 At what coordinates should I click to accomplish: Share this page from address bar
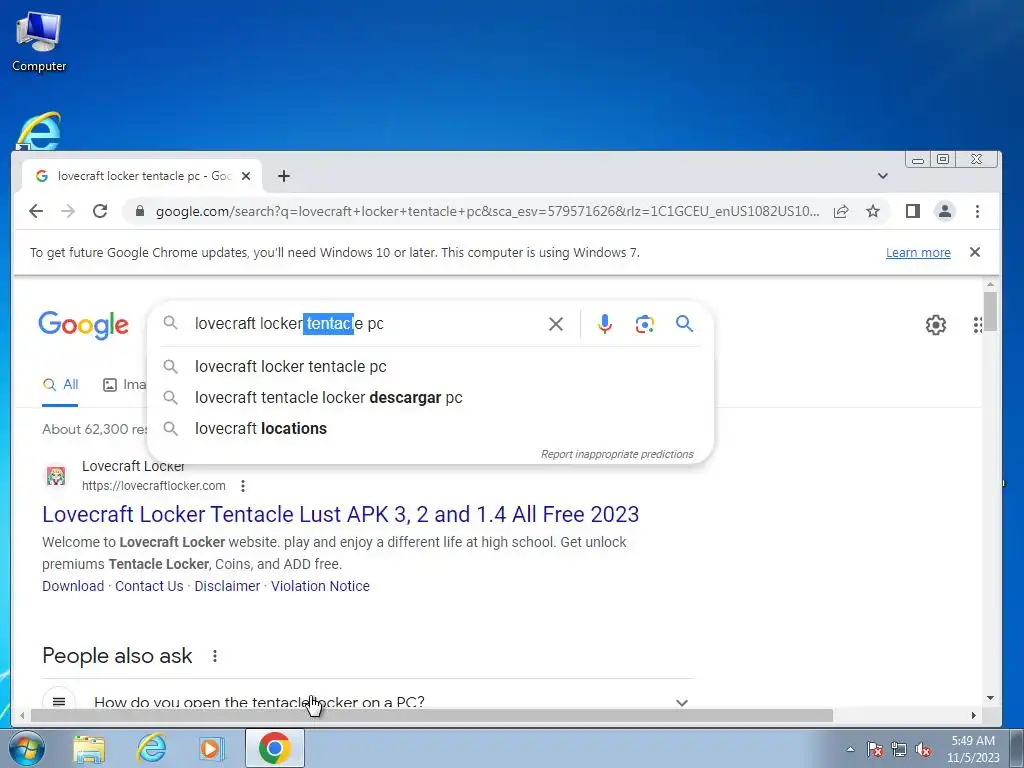(841, 211)
